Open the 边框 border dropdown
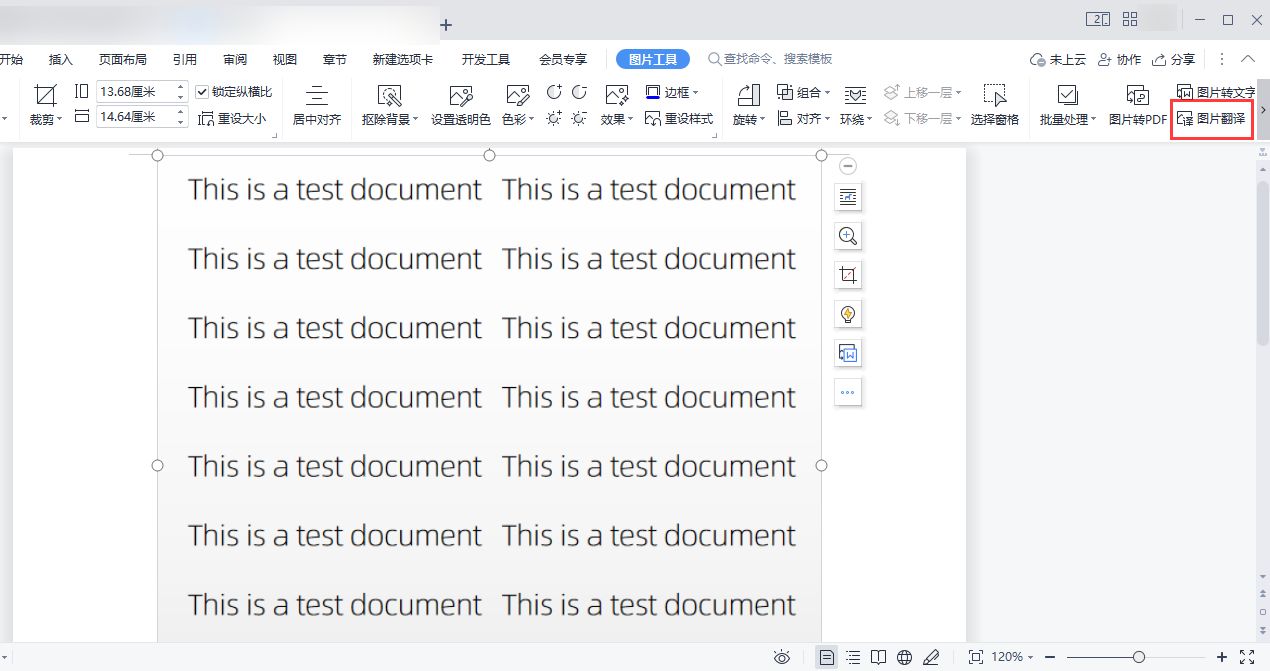The height and width of the screenshot is (671, 1270). click(672, 92)
